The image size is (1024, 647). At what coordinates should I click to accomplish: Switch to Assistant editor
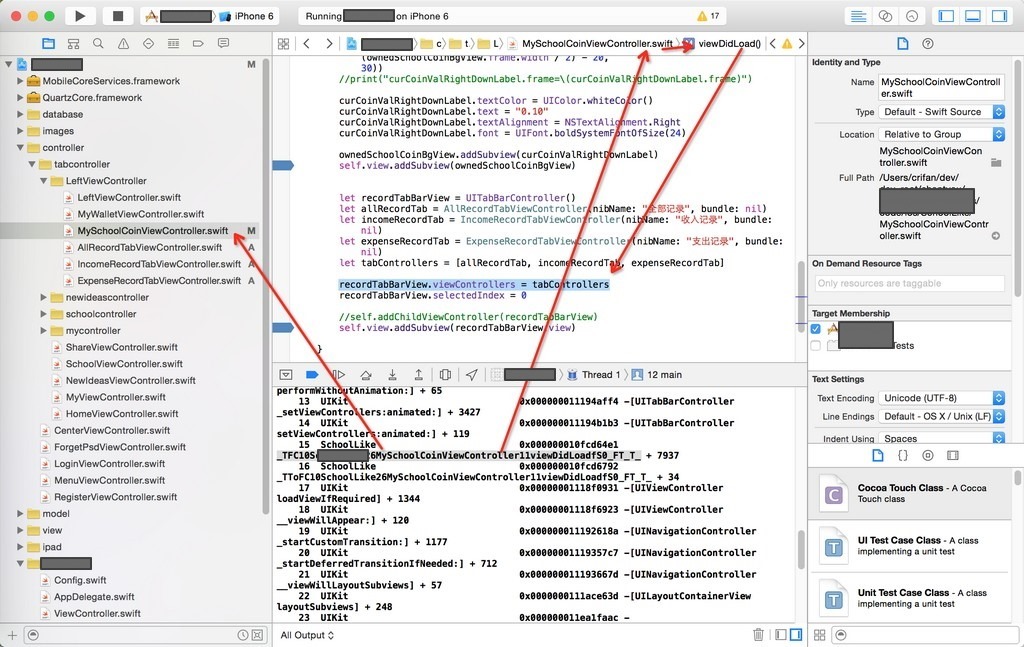tap(886, 16)
